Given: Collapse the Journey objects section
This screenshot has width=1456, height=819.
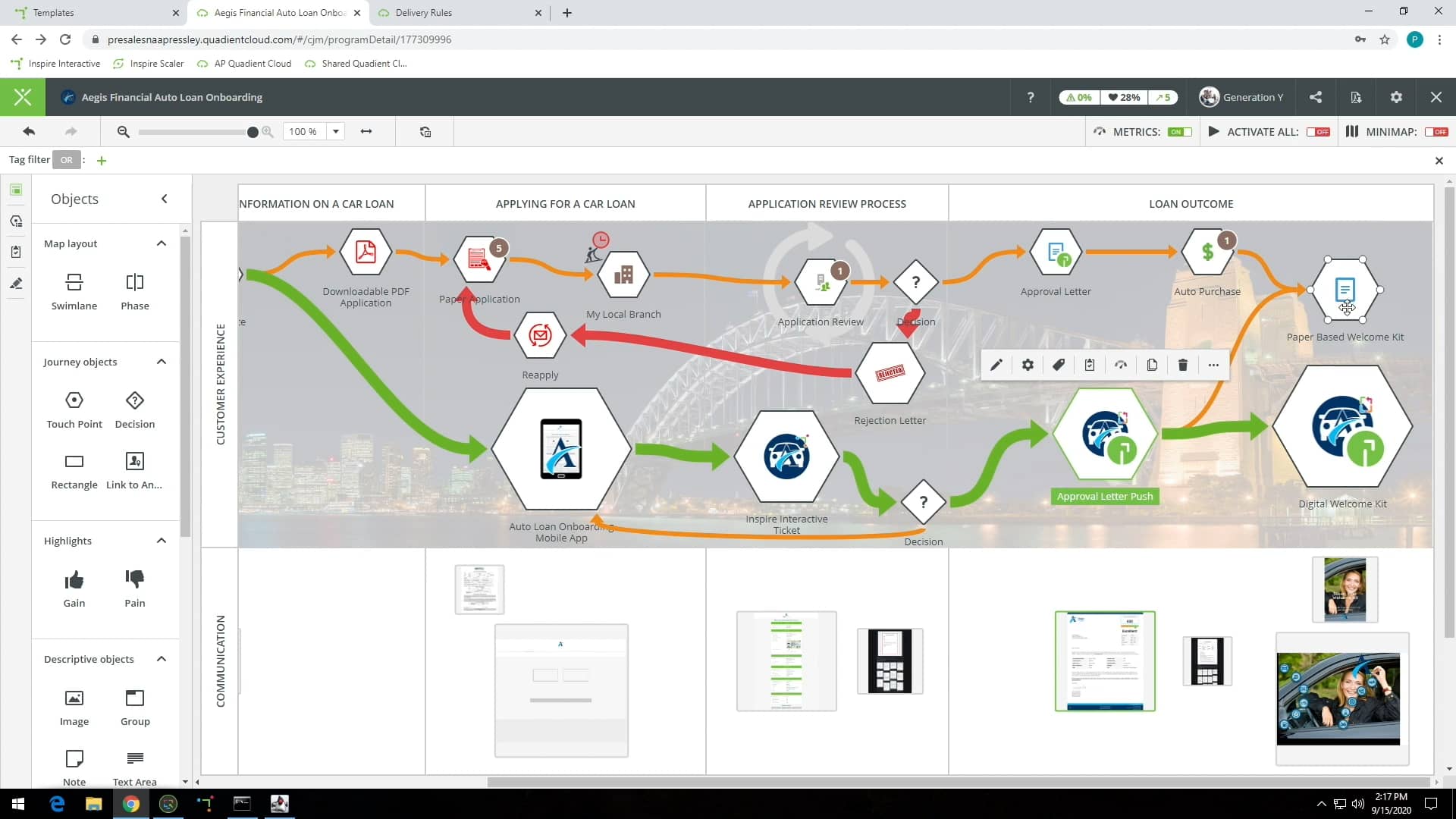Looking at the screenshot, I should point(161,362).
